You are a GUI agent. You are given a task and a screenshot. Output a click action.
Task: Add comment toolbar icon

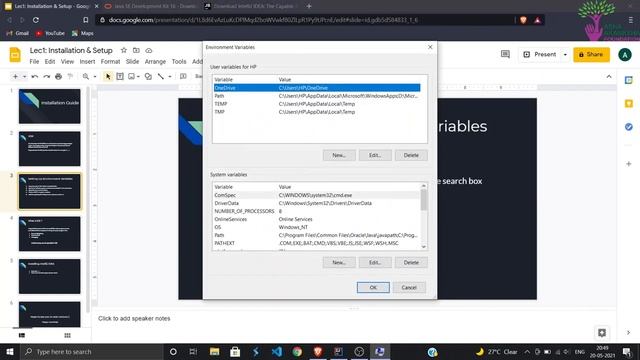[x=183, y=76]
